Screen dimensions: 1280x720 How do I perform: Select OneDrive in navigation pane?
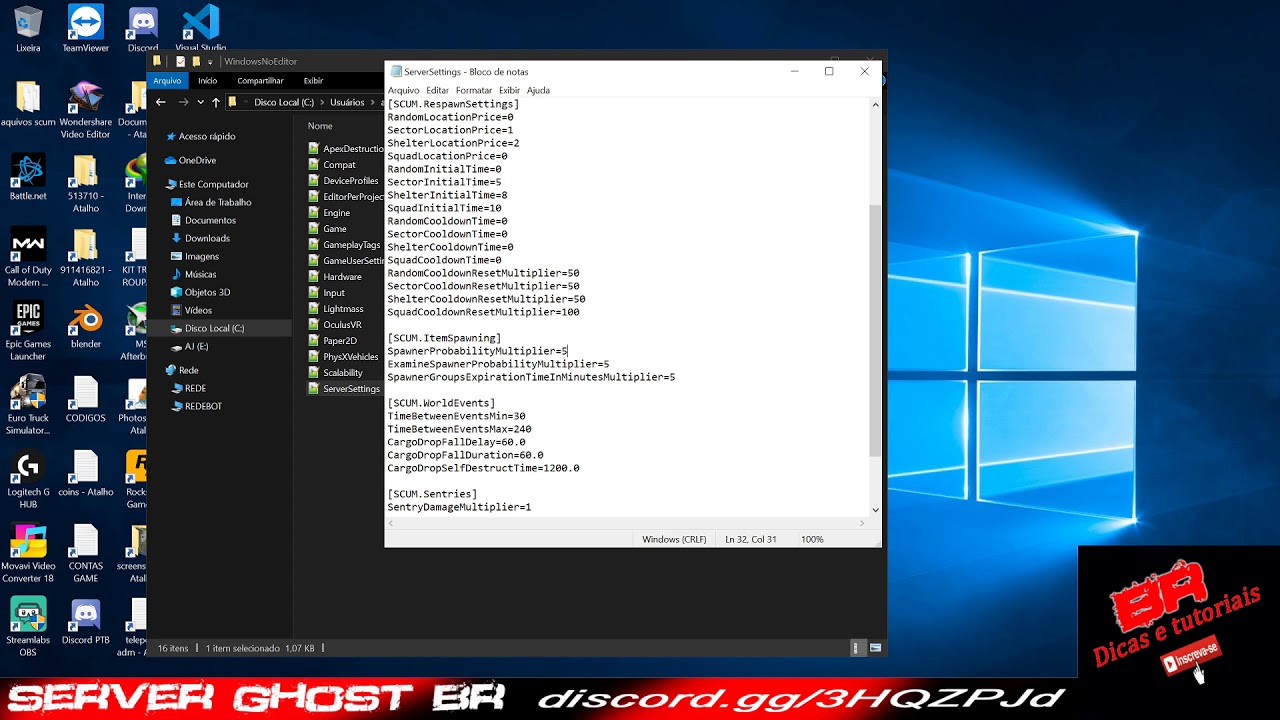tap(197, 160)
